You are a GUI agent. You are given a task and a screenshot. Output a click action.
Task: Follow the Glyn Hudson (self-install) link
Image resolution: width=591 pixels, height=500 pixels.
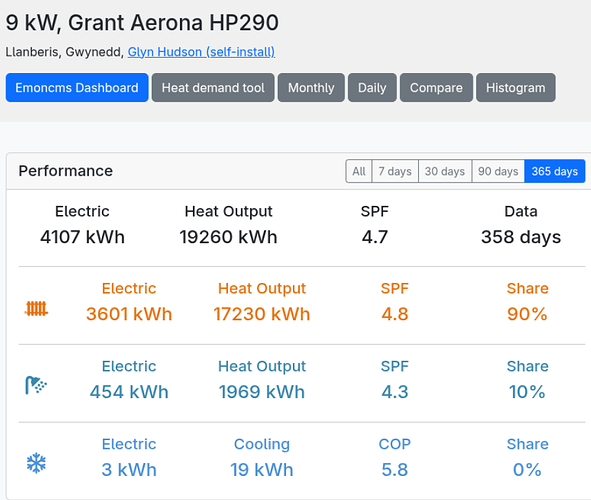pos(201,52)
